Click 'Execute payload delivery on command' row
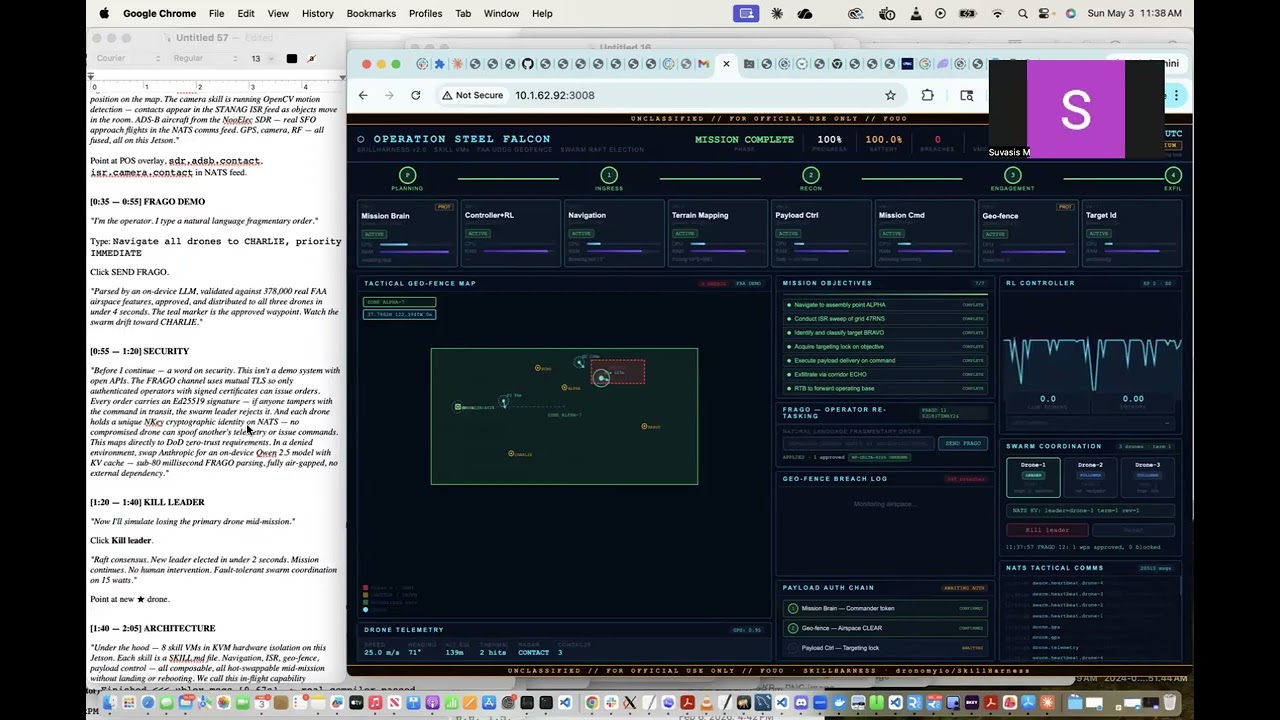Viewport: 1280px width, 720px height. point(885,361)
